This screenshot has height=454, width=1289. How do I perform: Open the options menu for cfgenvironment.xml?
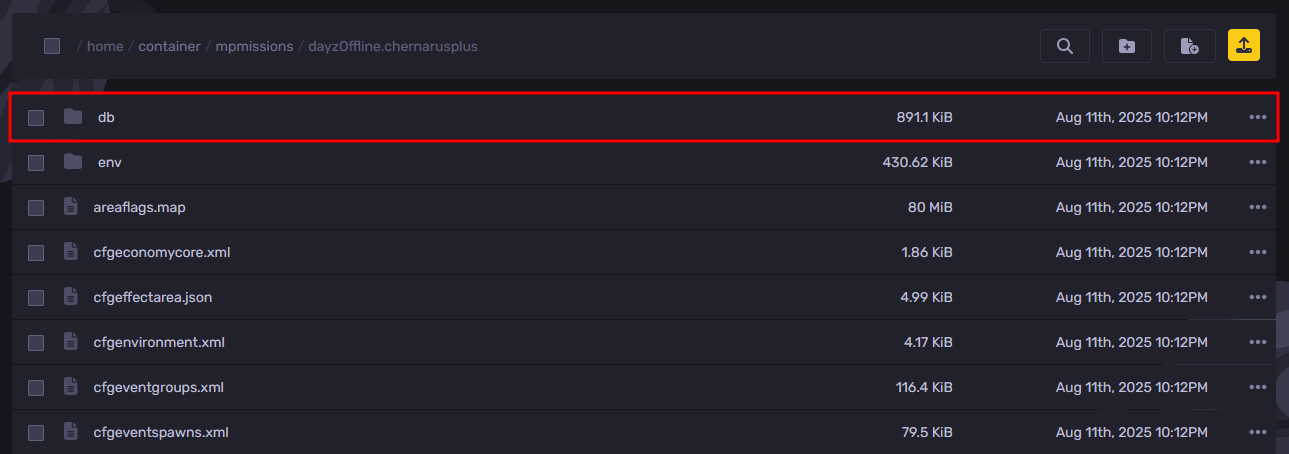pos(1257,343)
